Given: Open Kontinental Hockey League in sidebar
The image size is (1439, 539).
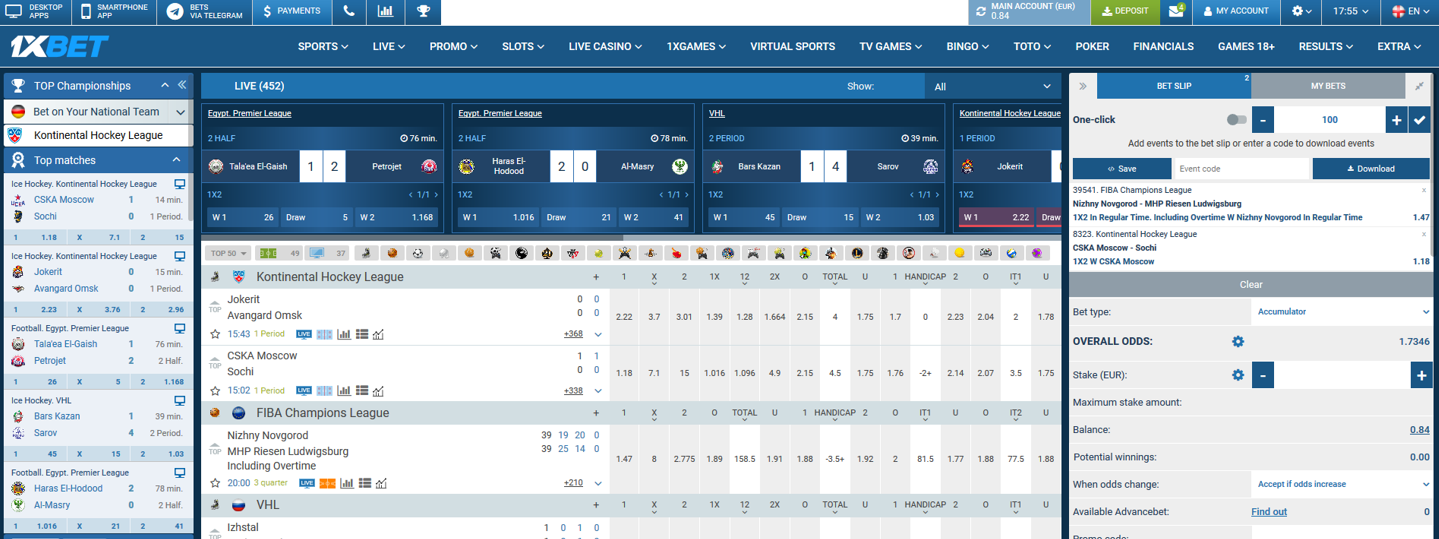Looking at the screenshot, I should click(97, 135).
